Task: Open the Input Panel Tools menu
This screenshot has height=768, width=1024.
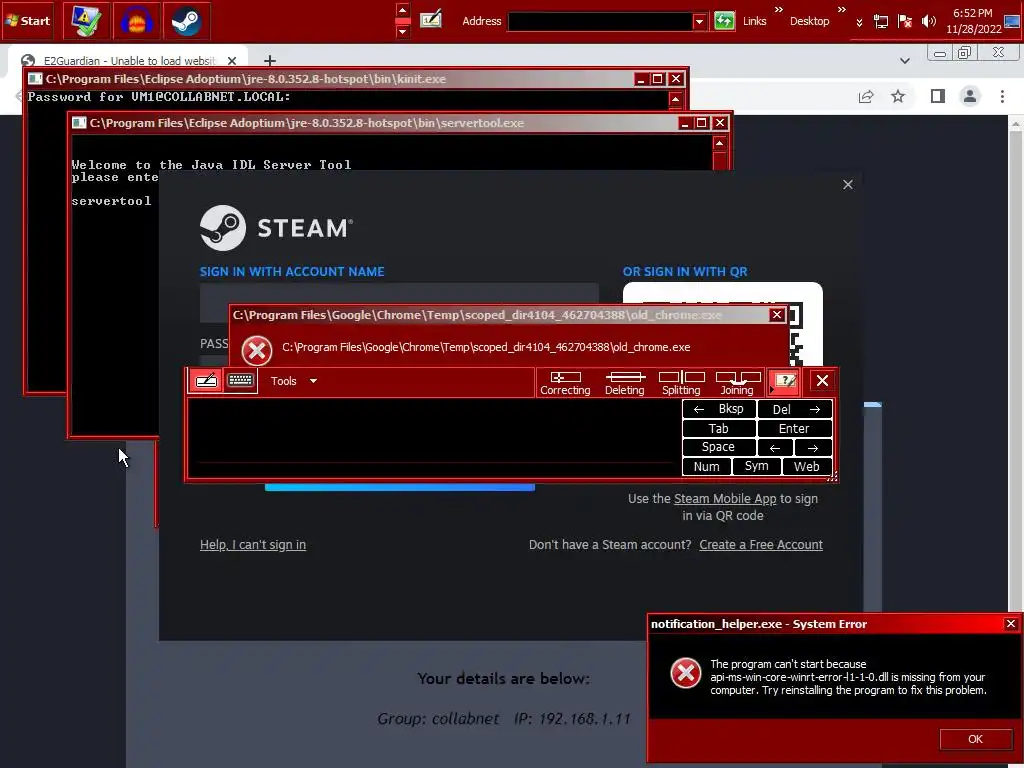Action: [x=293, y=381]
